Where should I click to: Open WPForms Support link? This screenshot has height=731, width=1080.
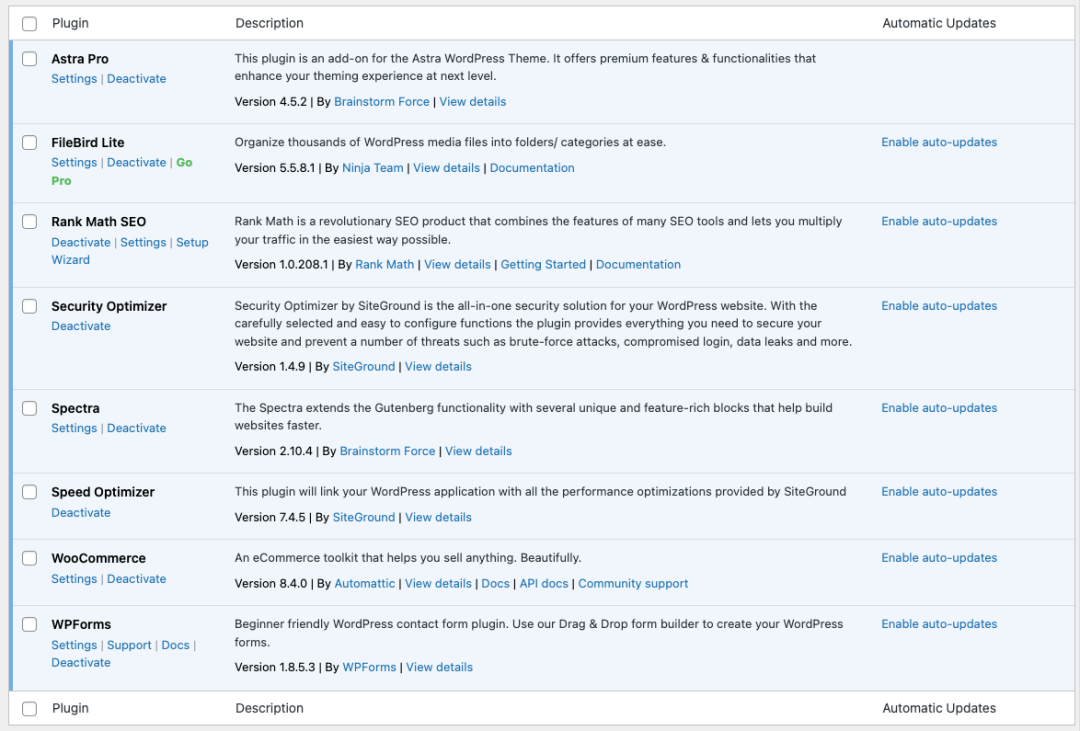(129, 645)
